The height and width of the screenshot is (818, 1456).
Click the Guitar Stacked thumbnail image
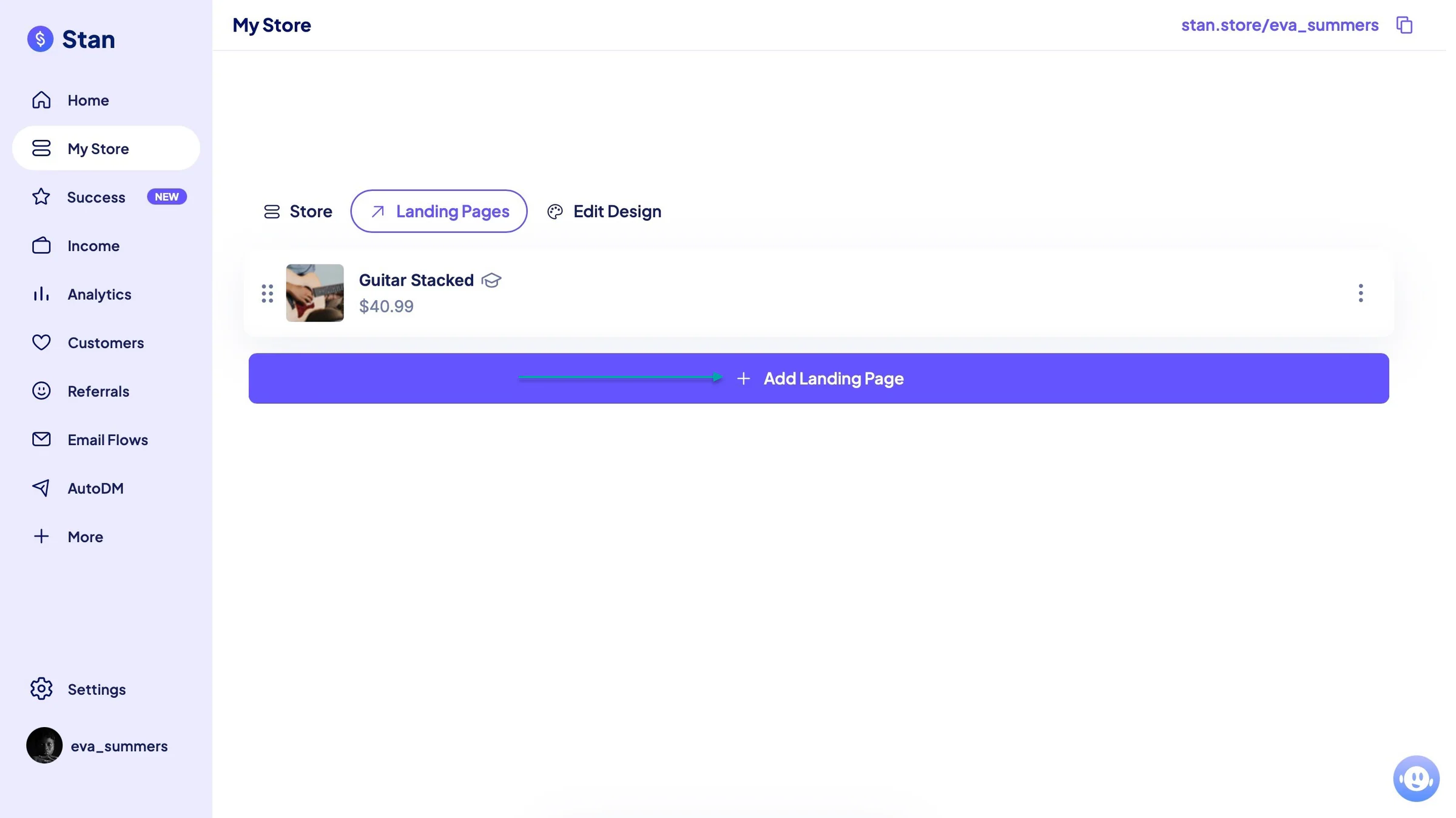click(315, 293)
